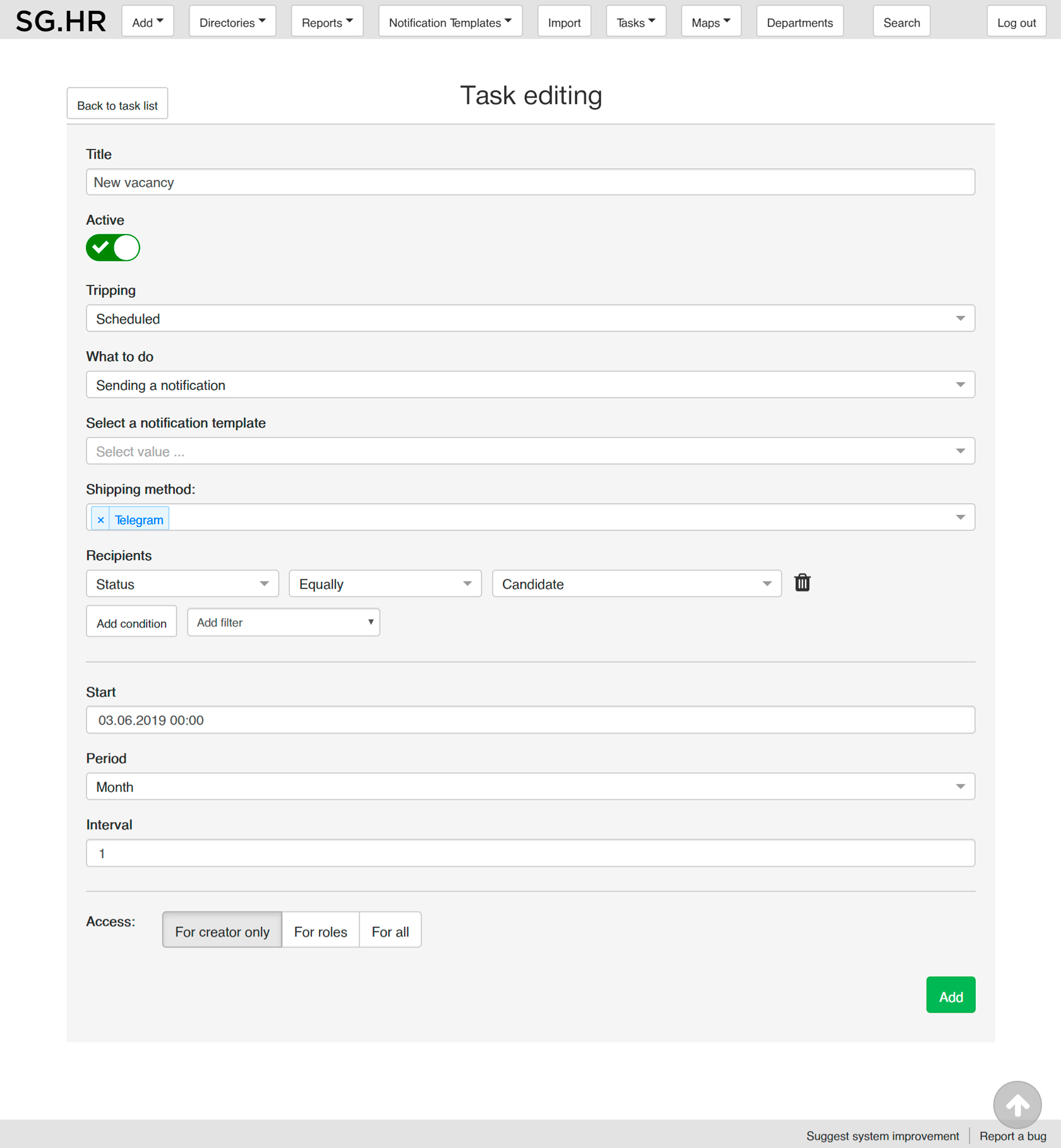Viewport: 1061px width, 1148px height.
Task: Remove the Telegram shipping method tag
Action: 100,520
